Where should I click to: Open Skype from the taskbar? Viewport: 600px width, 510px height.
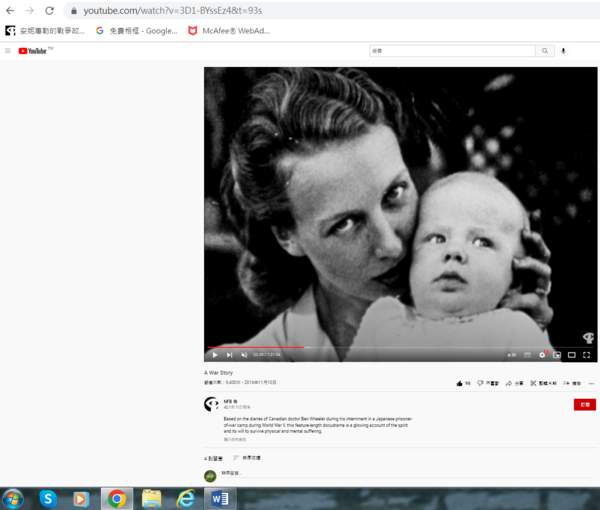(x=48, y=499)
